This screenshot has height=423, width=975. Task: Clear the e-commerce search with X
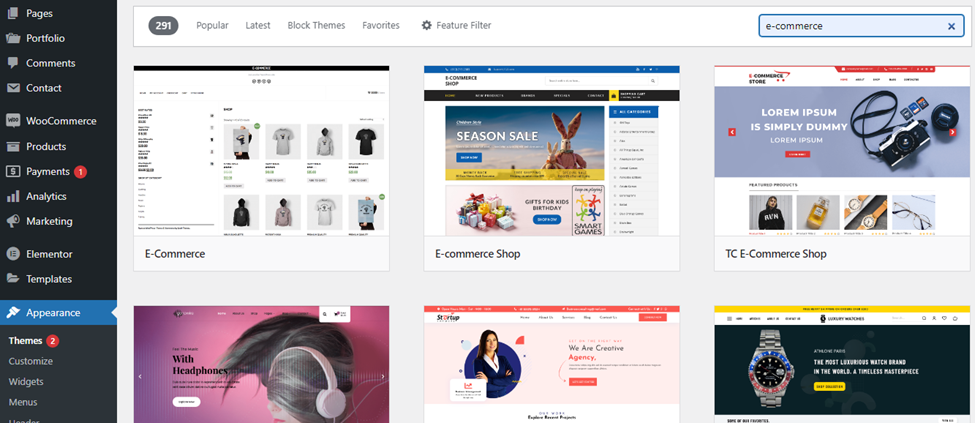(951, 26)
